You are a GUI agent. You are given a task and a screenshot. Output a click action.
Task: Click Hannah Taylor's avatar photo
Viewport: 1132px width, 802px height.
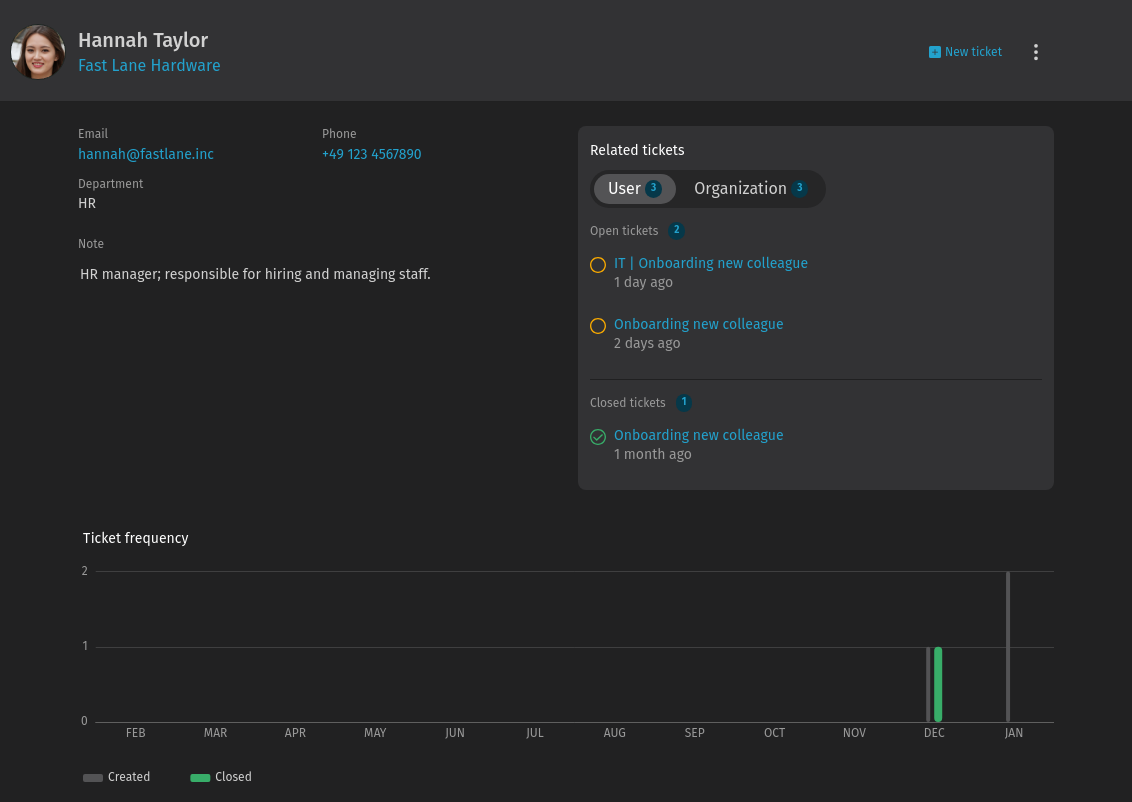pos(38,52)
